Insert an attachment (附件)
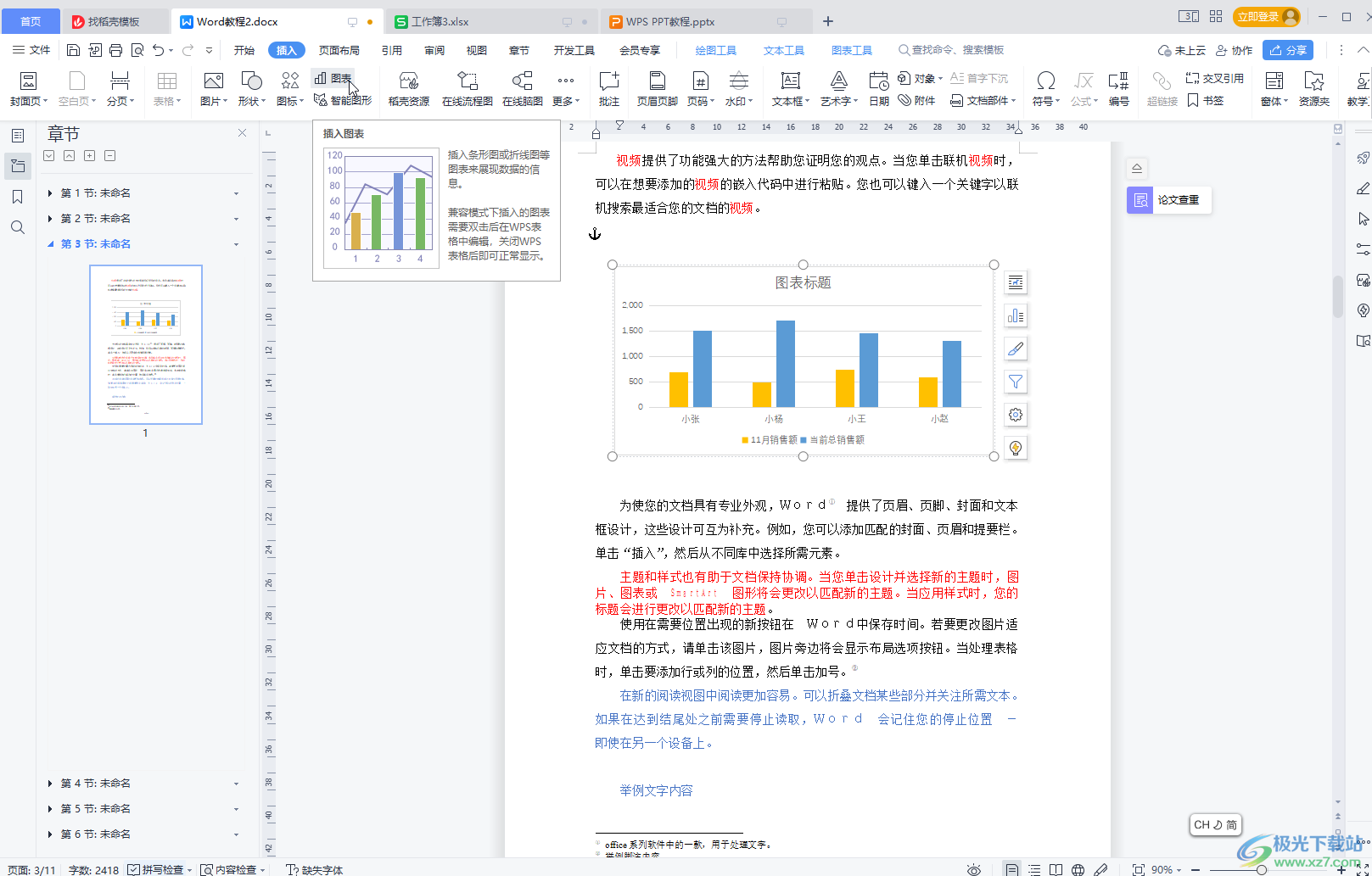The image size is (1372, 876). [917, 100]
